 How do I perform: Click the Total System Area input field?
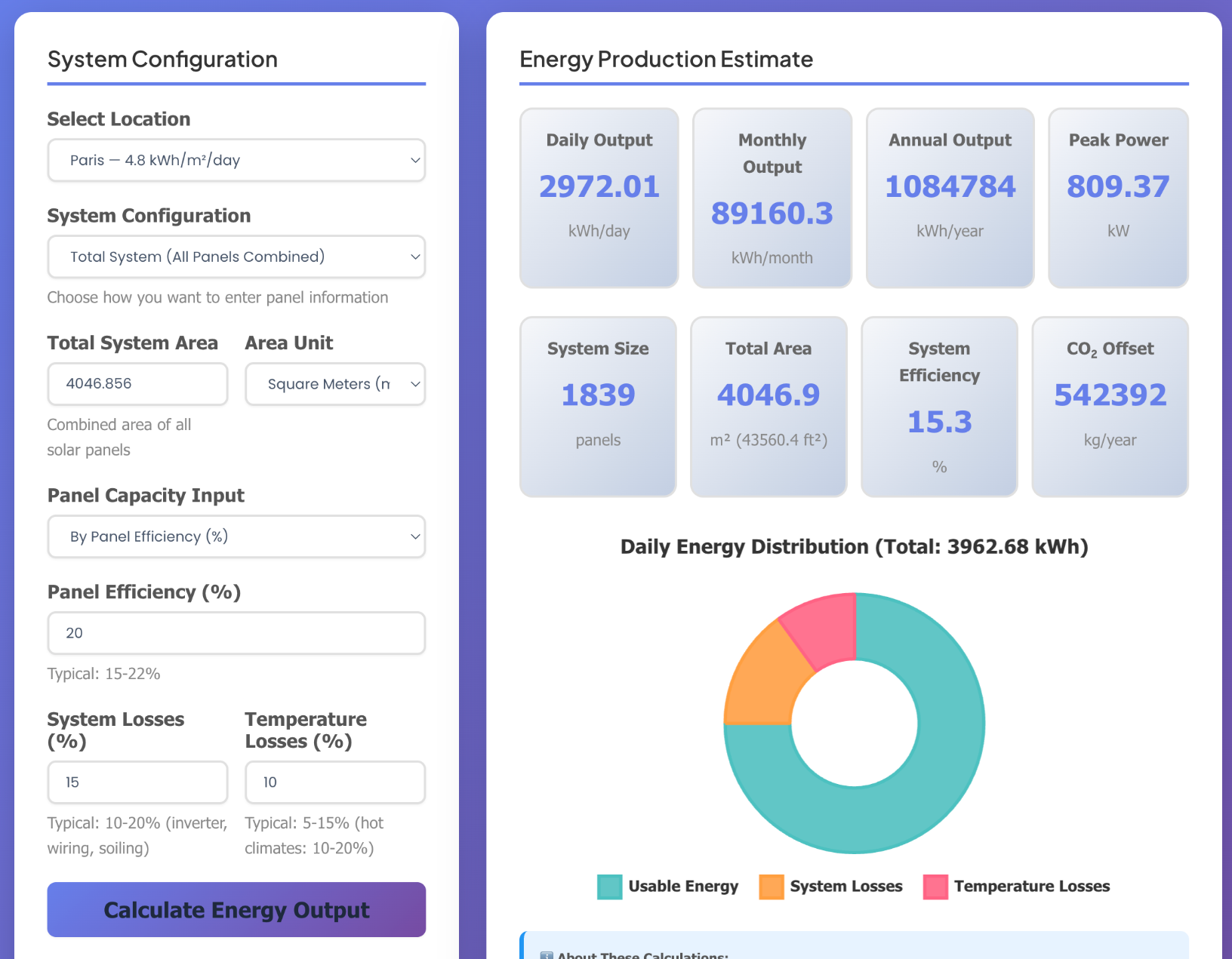point(137,384)
